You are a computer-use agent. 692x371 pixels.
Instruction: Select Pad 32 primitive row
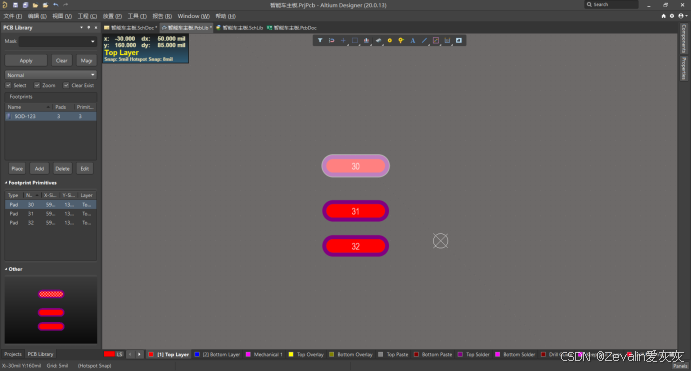point(50,223)
